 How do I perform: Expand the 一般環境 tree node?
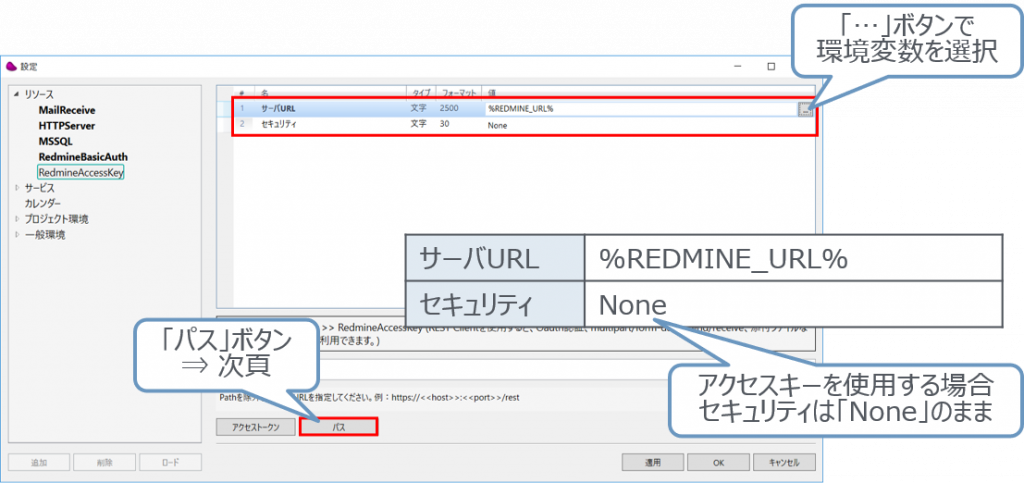(16, 235)
